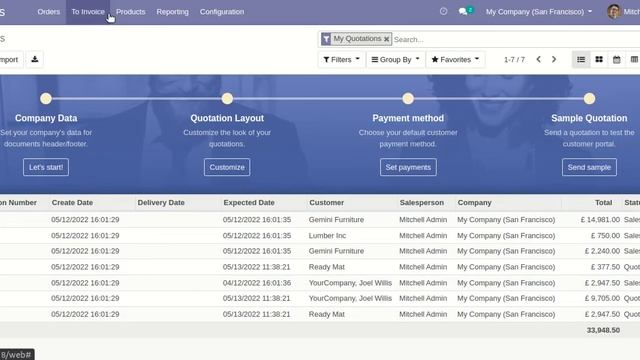Open the activities clock icon

(443, 11)
